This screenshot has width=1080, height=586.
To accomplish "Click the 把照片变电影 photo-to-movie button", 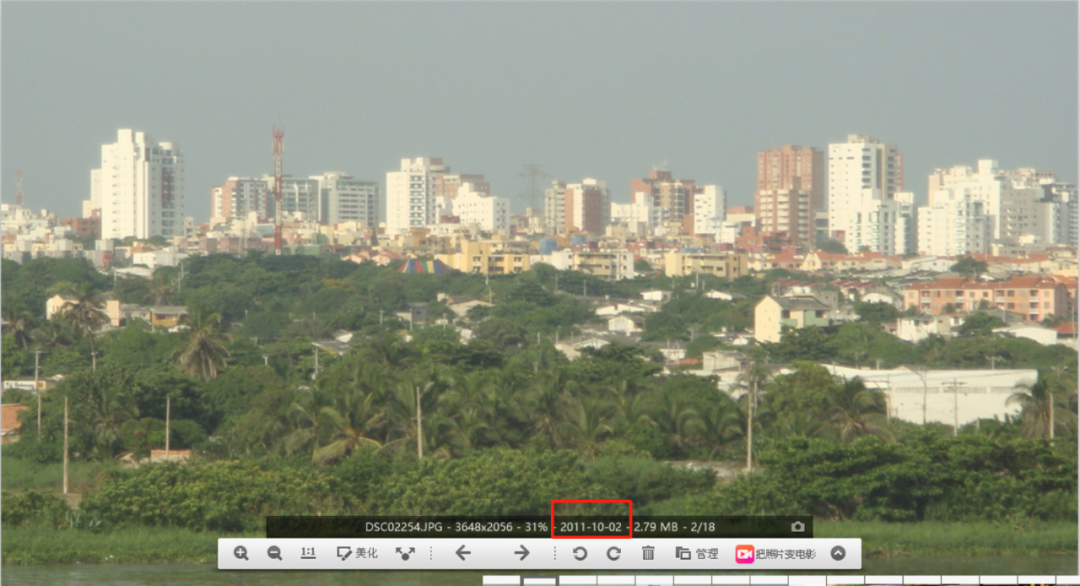I will pos(776,553).
